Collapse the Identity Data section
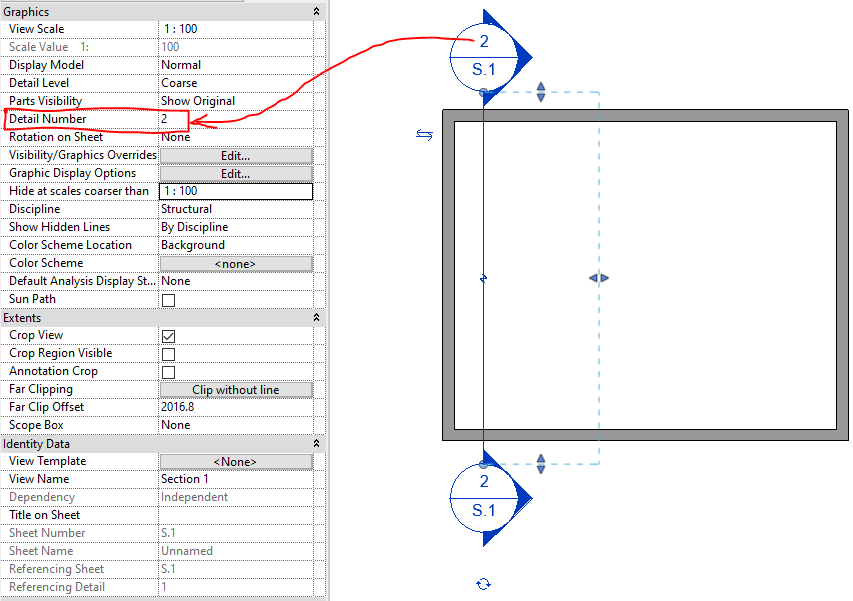Viewport: 853px width, 601px height. pyautogui.click(x=316, y=443)
